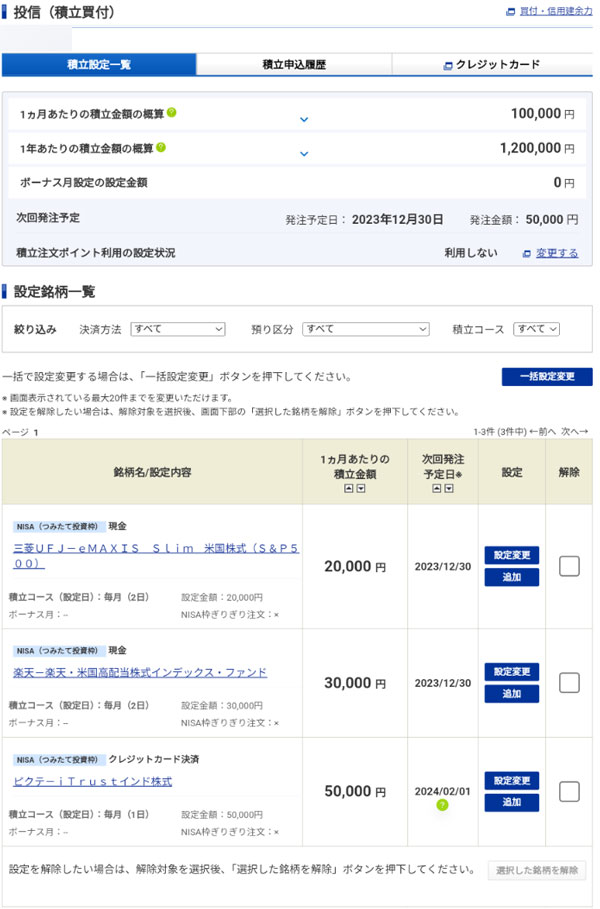
Task: Sort monthly amount column ascending
Action: tap(348, 488)
